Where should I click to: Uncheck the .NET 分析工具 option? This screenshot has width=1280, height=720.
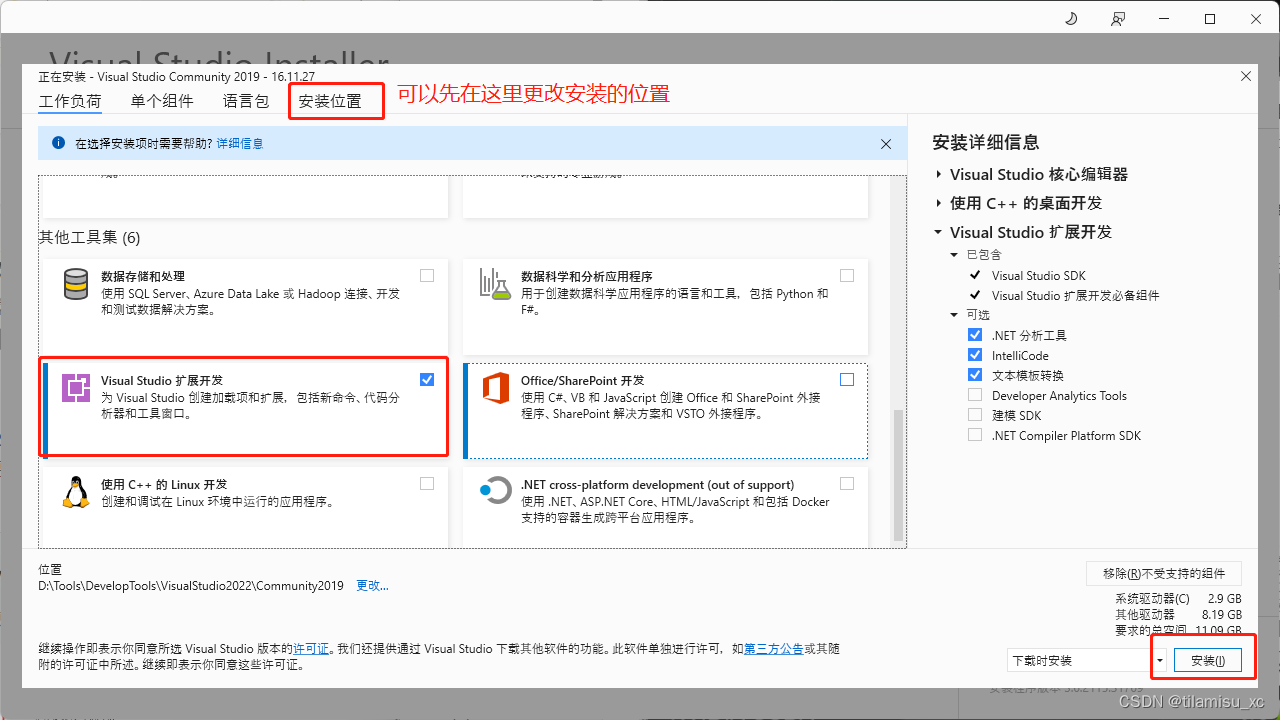tap(975, 335)
